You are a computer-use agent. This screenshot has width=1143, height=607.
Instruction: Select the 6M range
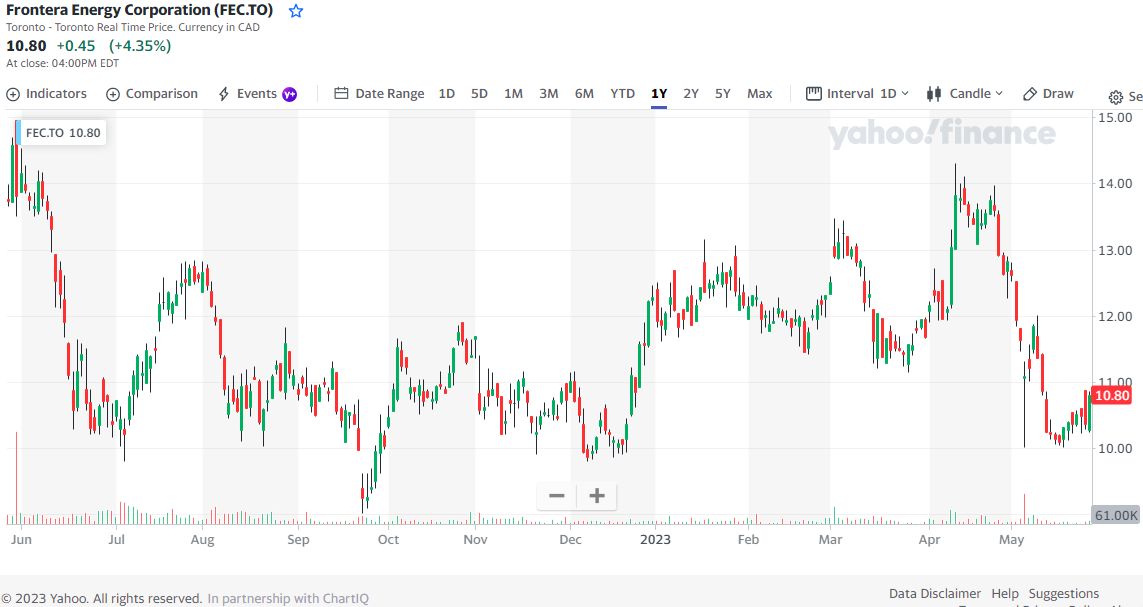[584, 94]
